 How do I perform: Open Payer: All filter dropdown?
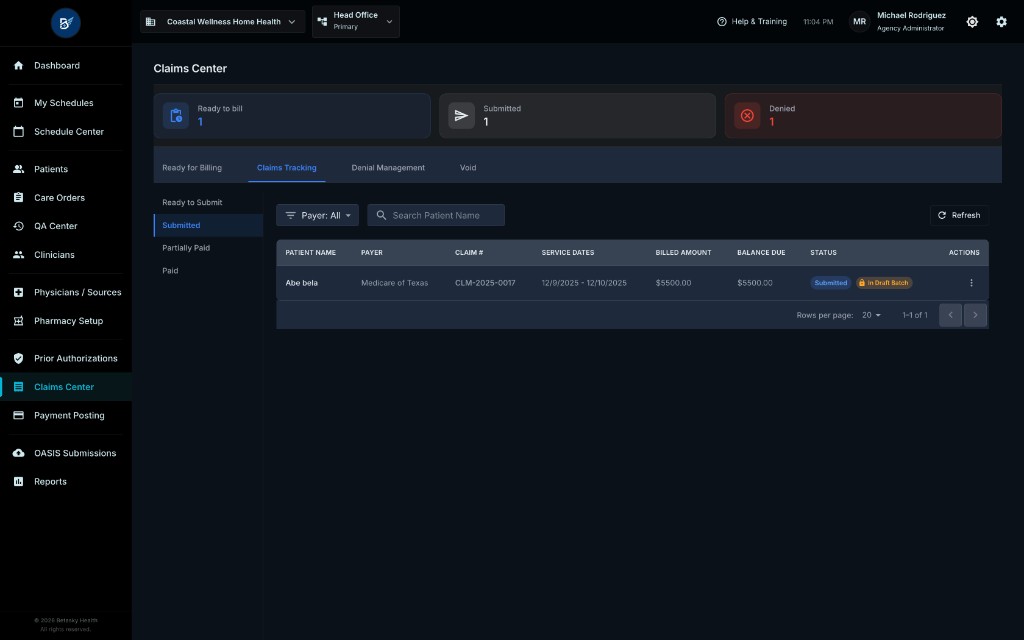click(317, 215)
